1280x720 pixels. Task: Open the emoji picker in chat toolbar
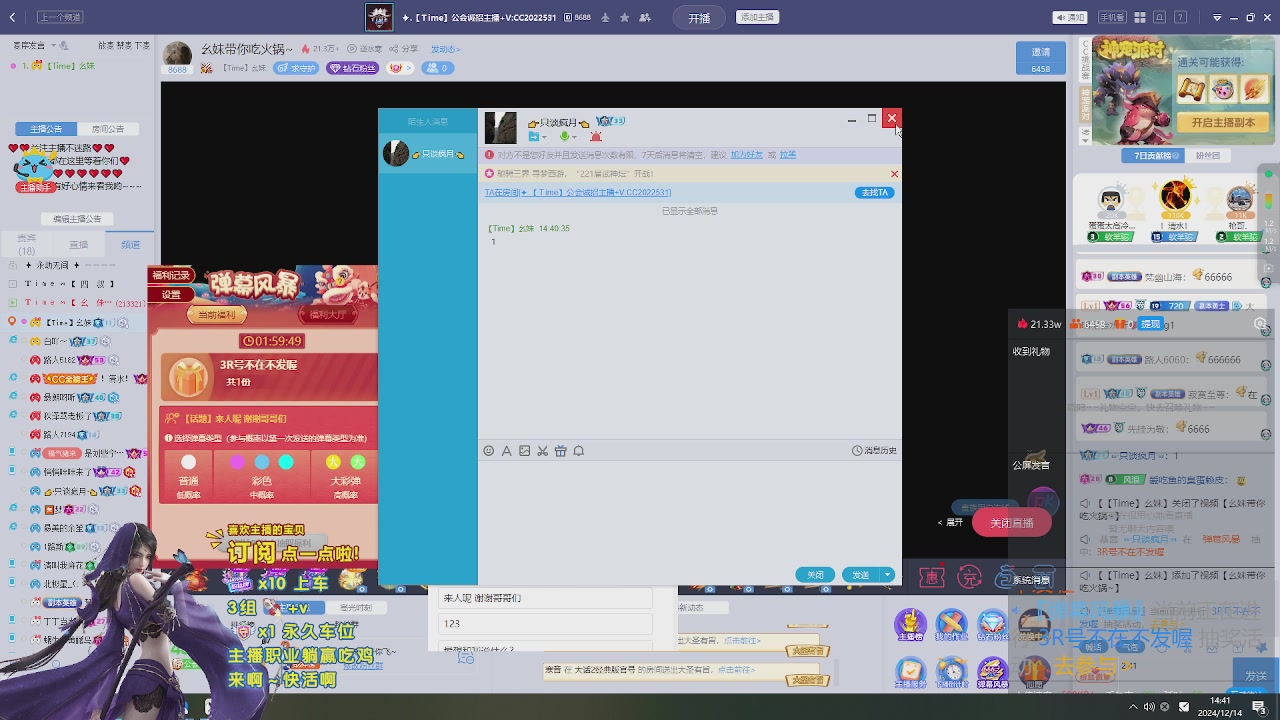click(x=489, y=451)
